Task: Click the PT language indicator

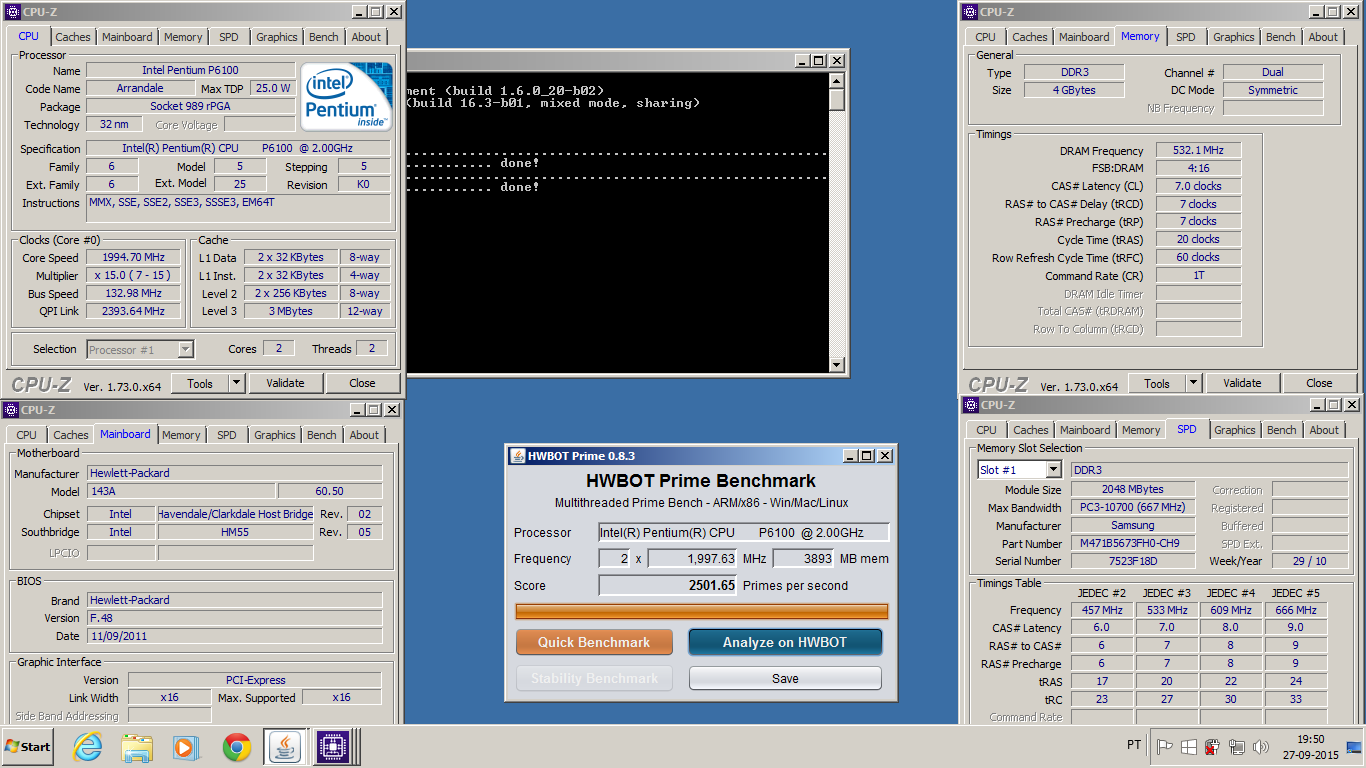Action: tap(1134, 745)
